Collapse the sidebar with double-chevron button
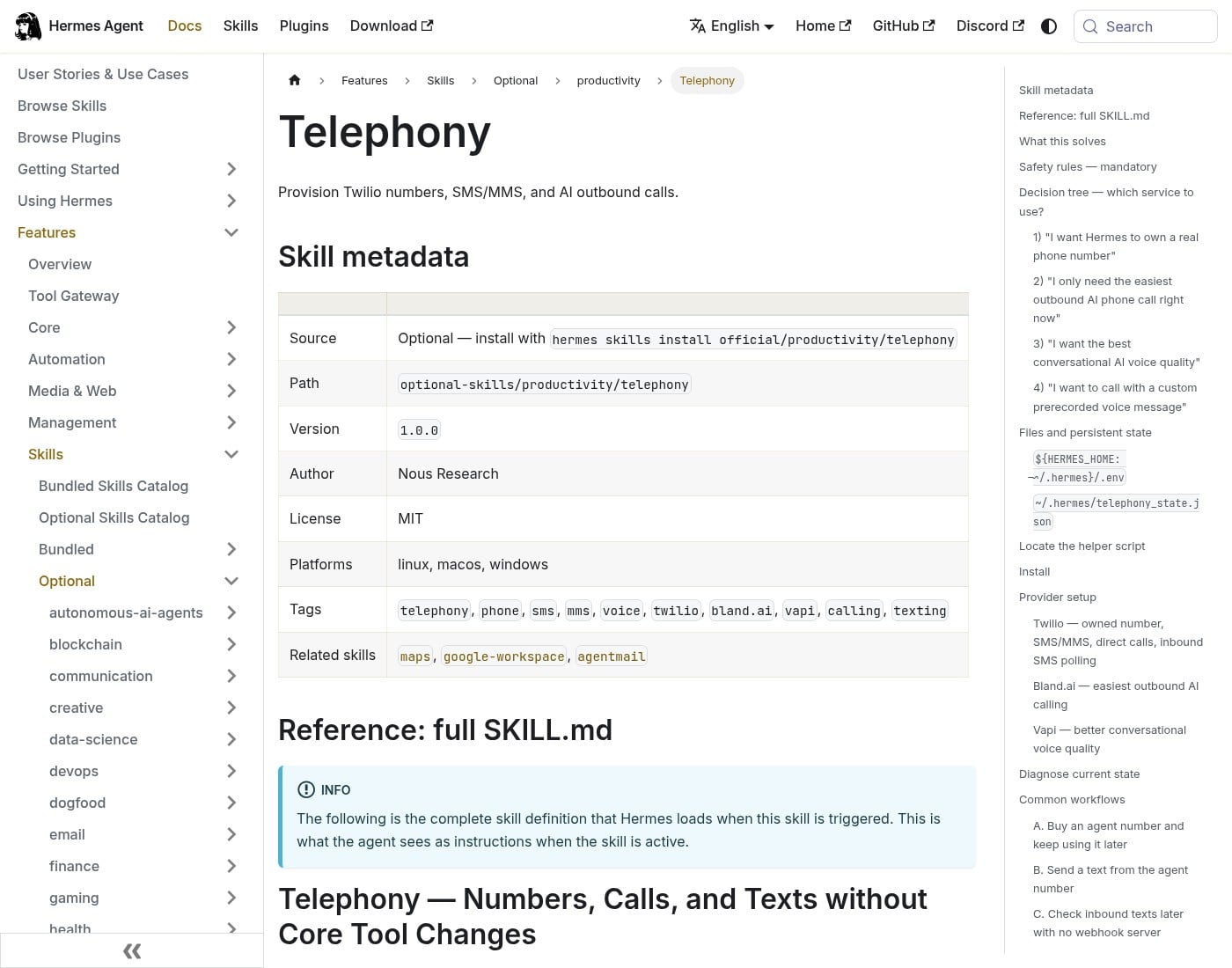Viewport: 1232px width, 968px height. tap(132, 950)
